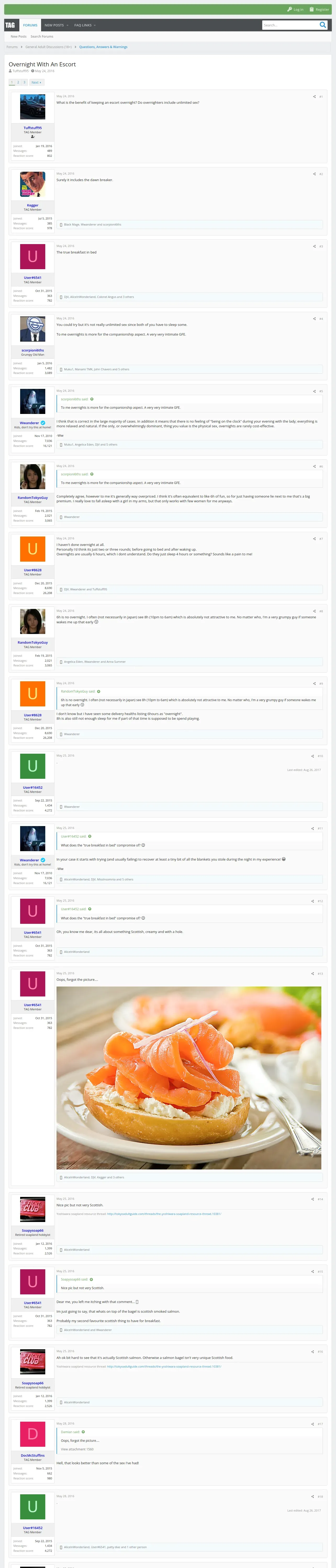This screenshot has width=336, height=1568.
Task: Jump to quoted RandomTokyoGuy post in post #9
Action: point(99,691)
